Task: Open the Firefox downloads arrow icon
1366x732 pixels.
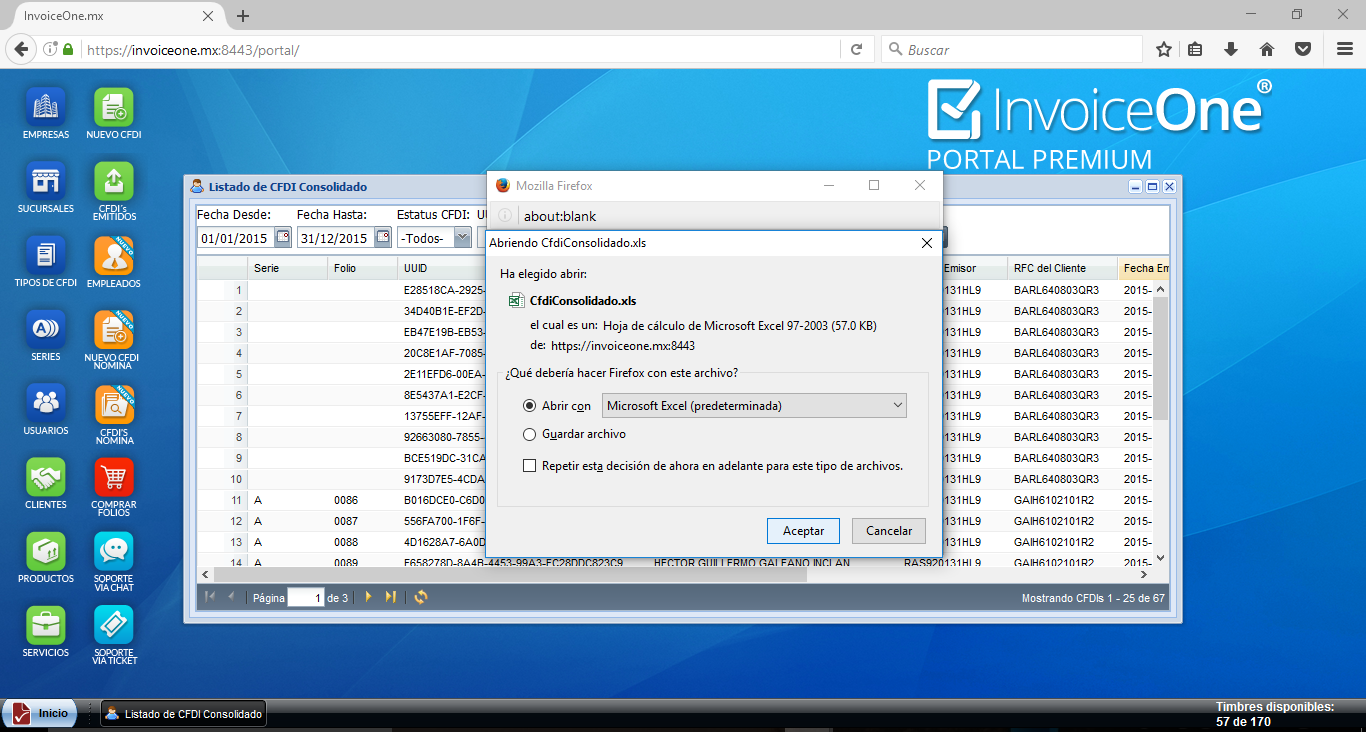Action: tap(1231, 49)
